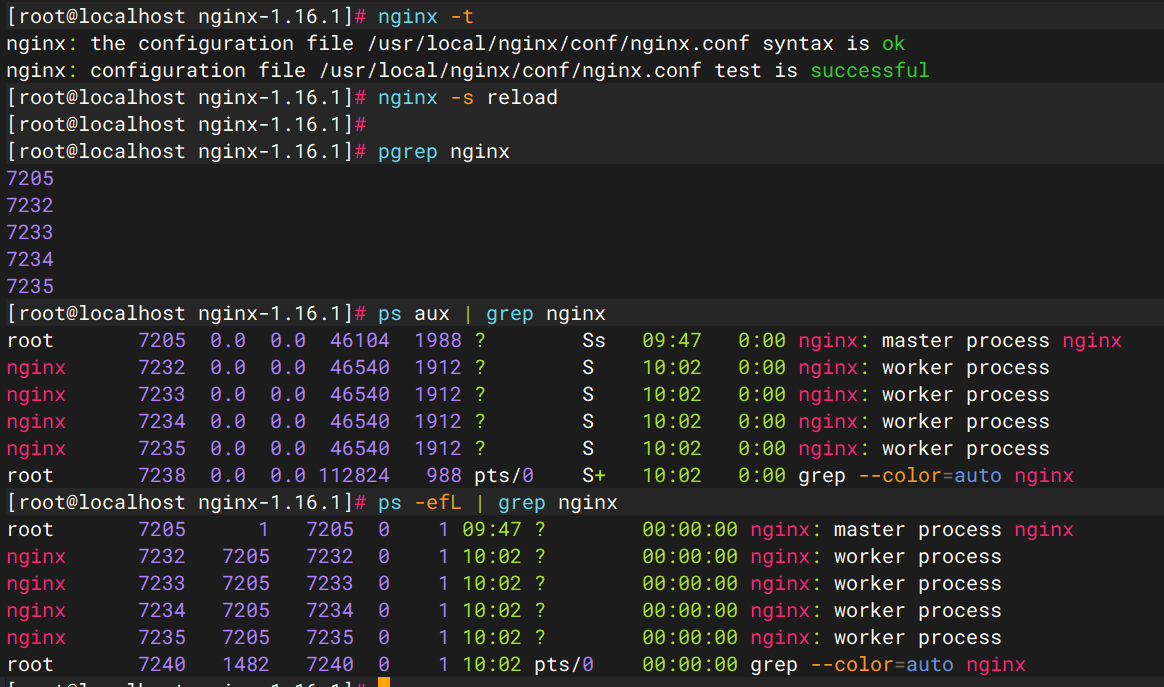Viewport: 1164px width, 687px height.
Task: Click 'pts/0' in the ps aux grep row
Action: (x=504, y=475)
